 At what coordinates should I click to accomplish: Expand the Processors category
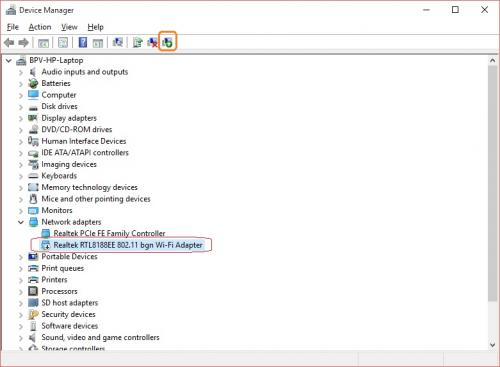pyautogui.click(x=21, y=292)
